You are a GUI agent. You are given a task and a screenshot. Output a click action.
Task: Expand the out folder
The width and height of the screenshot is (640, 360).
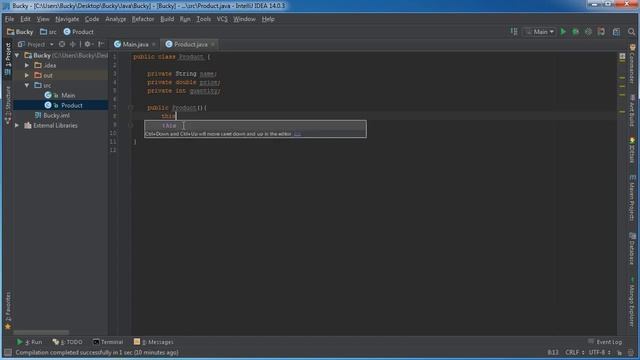27,75
